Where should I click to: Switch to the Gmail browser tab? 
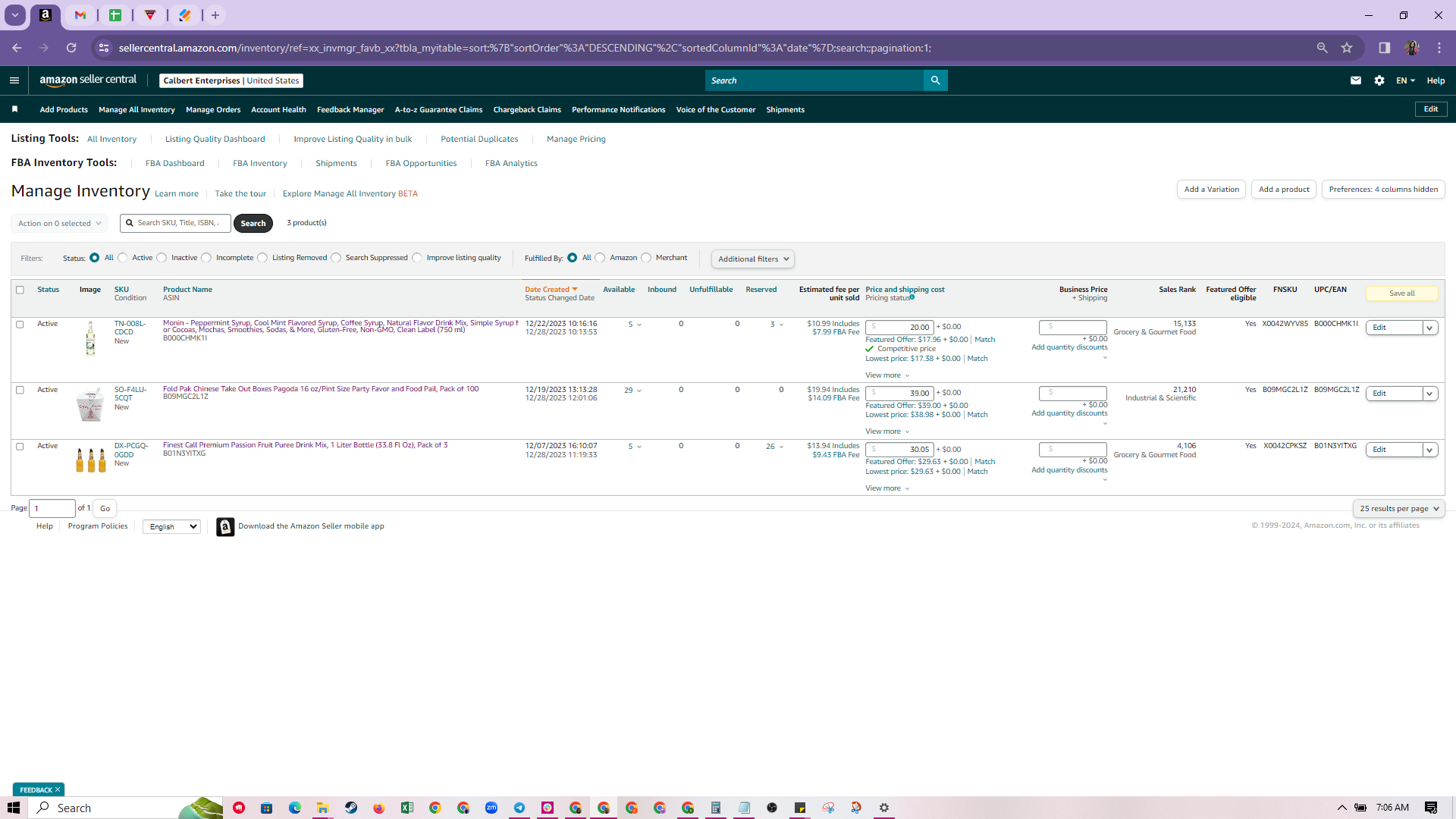80,15
